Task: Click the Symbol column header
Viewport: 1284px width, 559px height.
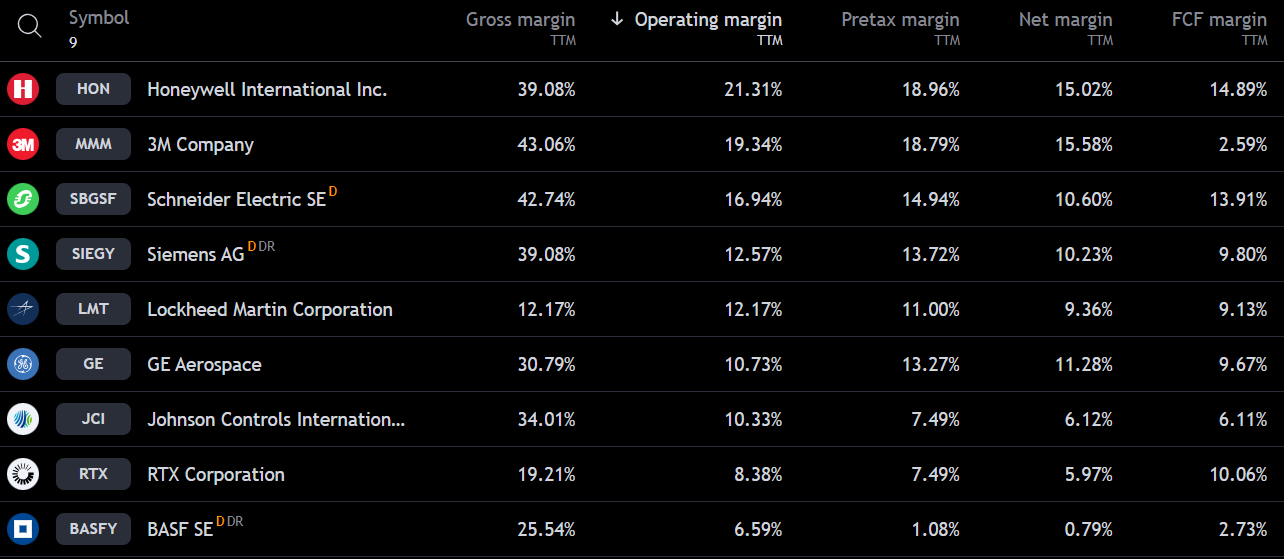Action: tap(99, 18)
